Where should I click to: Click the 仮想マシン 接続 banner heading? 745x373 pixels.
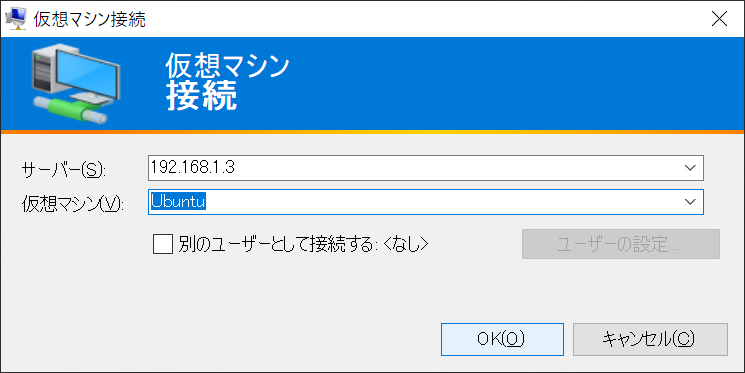(227, 81)
